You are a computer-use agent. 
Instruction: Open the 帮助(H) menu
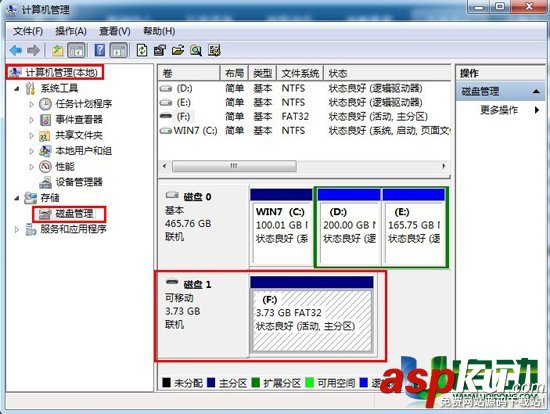coord(159,31)
